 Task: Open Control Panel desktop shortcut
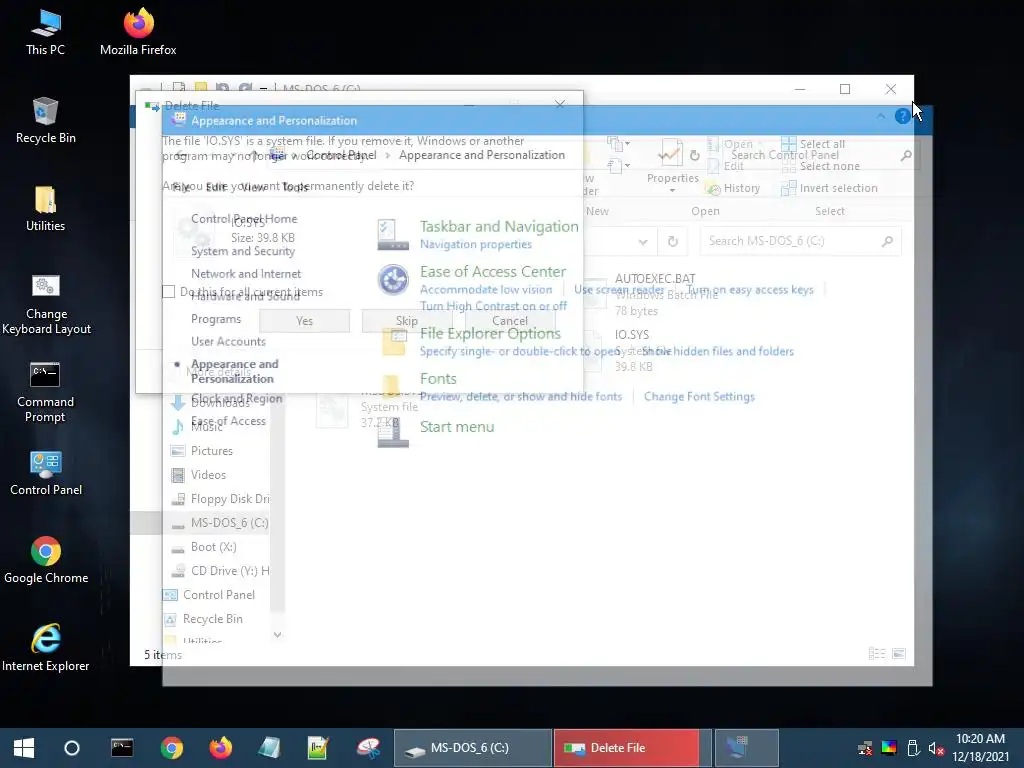(46, 473)
